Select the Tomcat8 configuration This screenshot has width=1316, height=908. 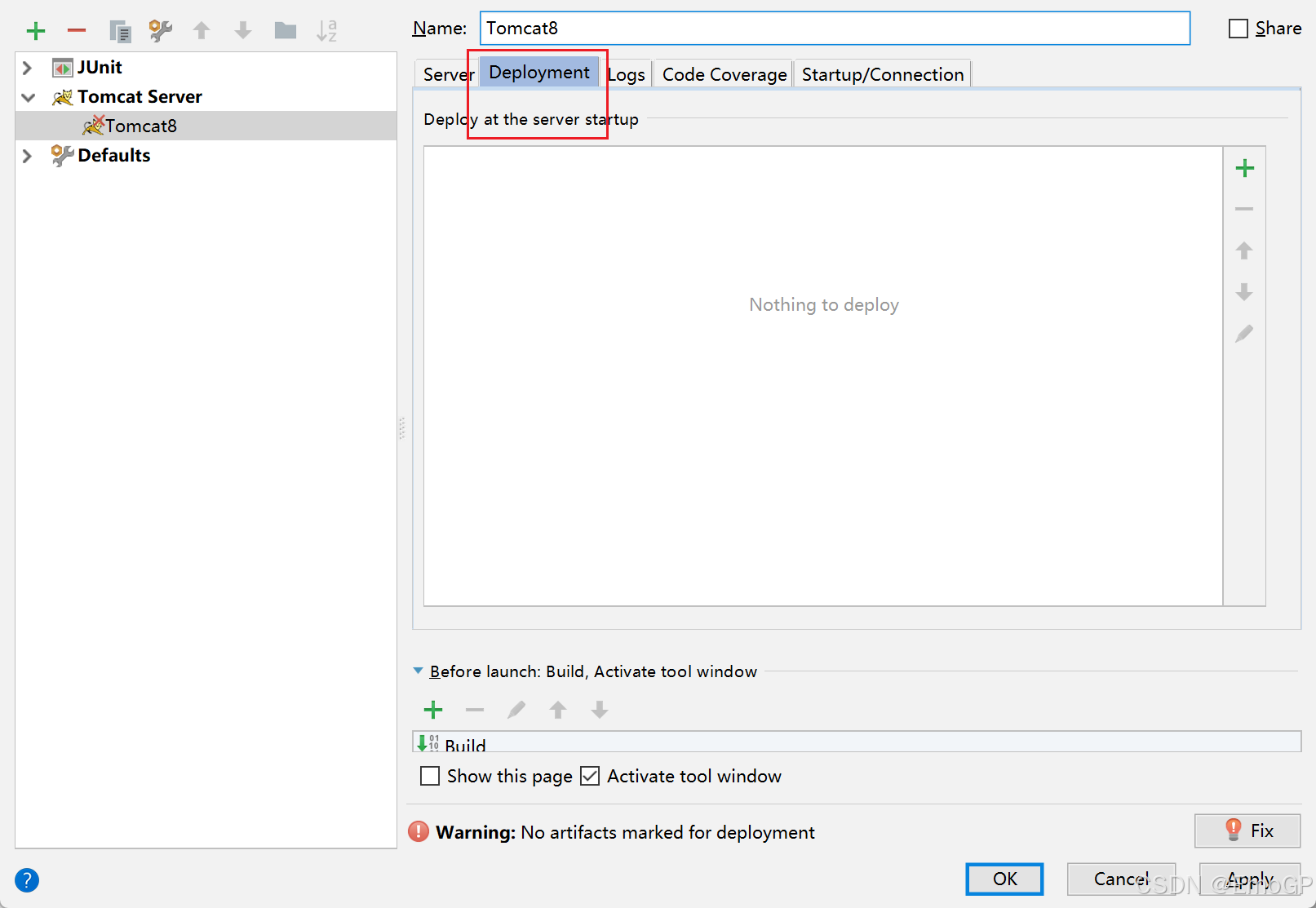206,126
